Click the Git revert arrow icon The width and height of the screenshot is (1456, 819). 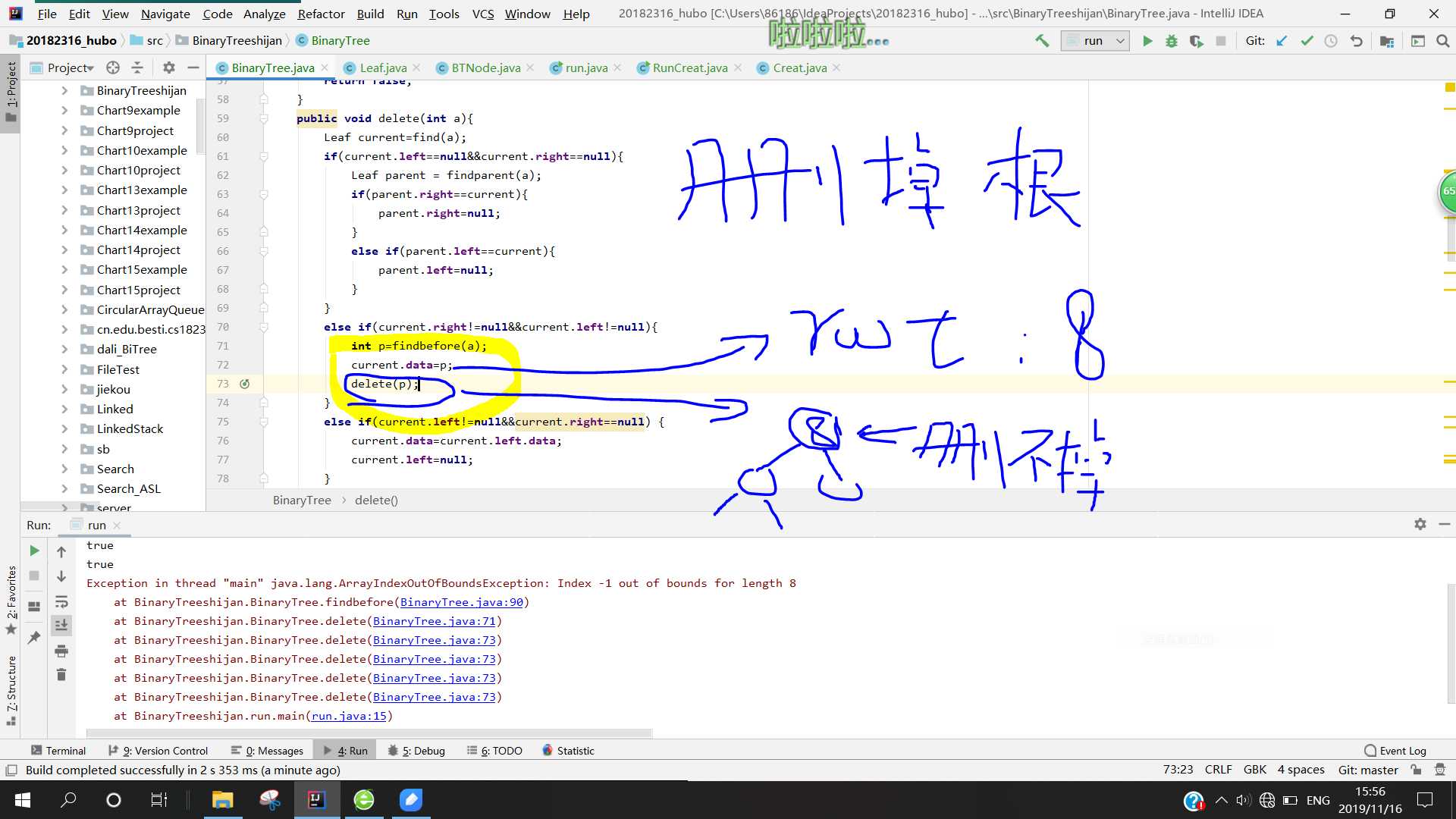point(1357,41)
